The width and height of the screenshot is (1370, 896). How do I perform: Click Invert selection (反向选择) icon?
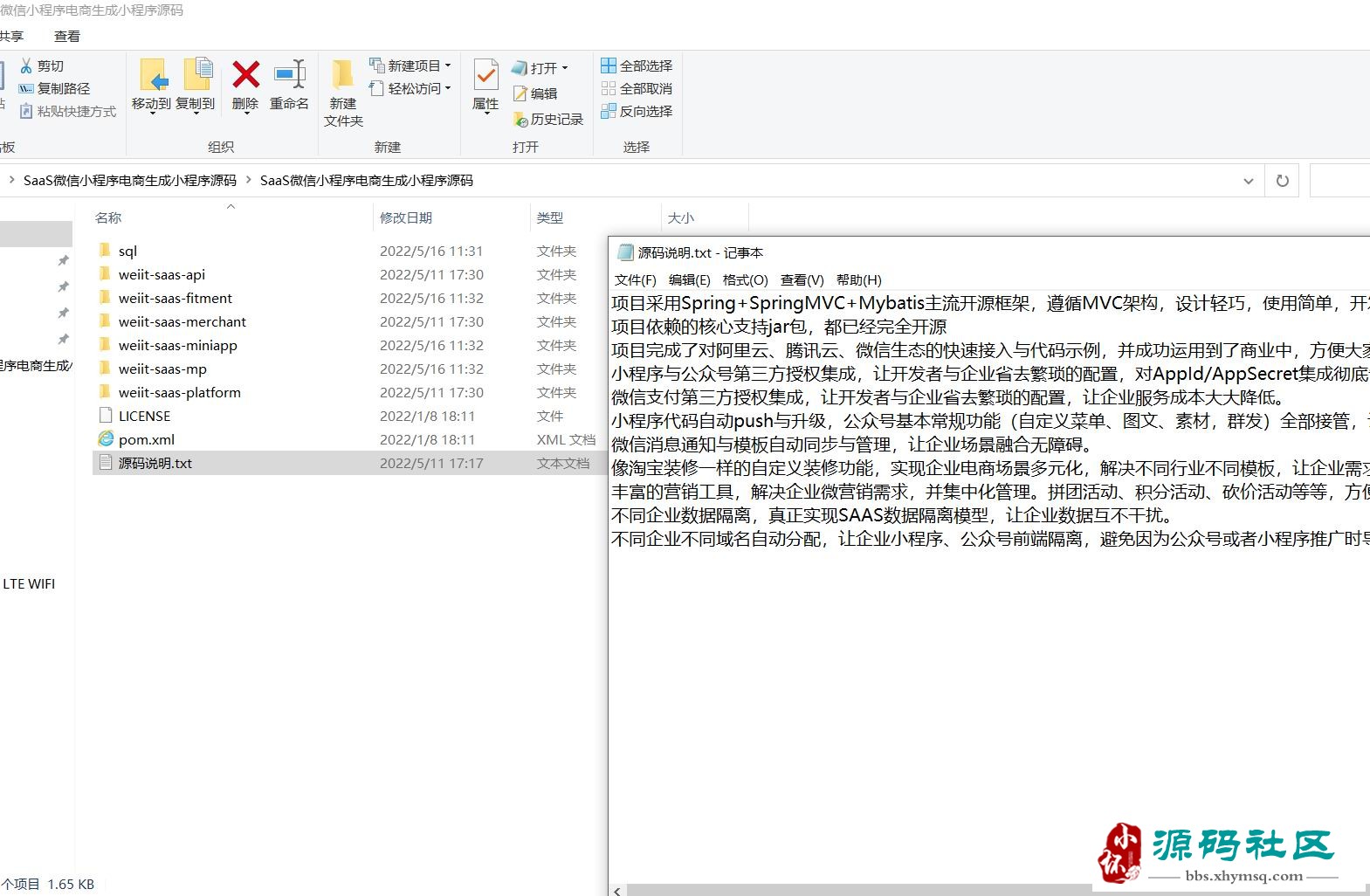click(609, 111)
